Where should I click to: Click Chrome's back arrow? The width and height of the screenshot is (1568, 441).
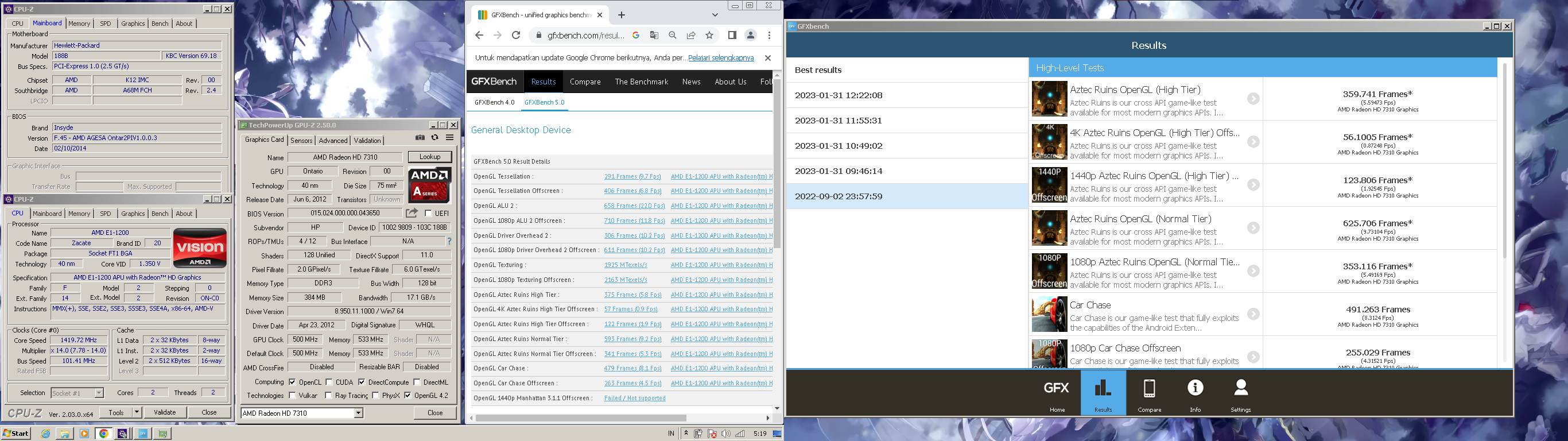479,36
